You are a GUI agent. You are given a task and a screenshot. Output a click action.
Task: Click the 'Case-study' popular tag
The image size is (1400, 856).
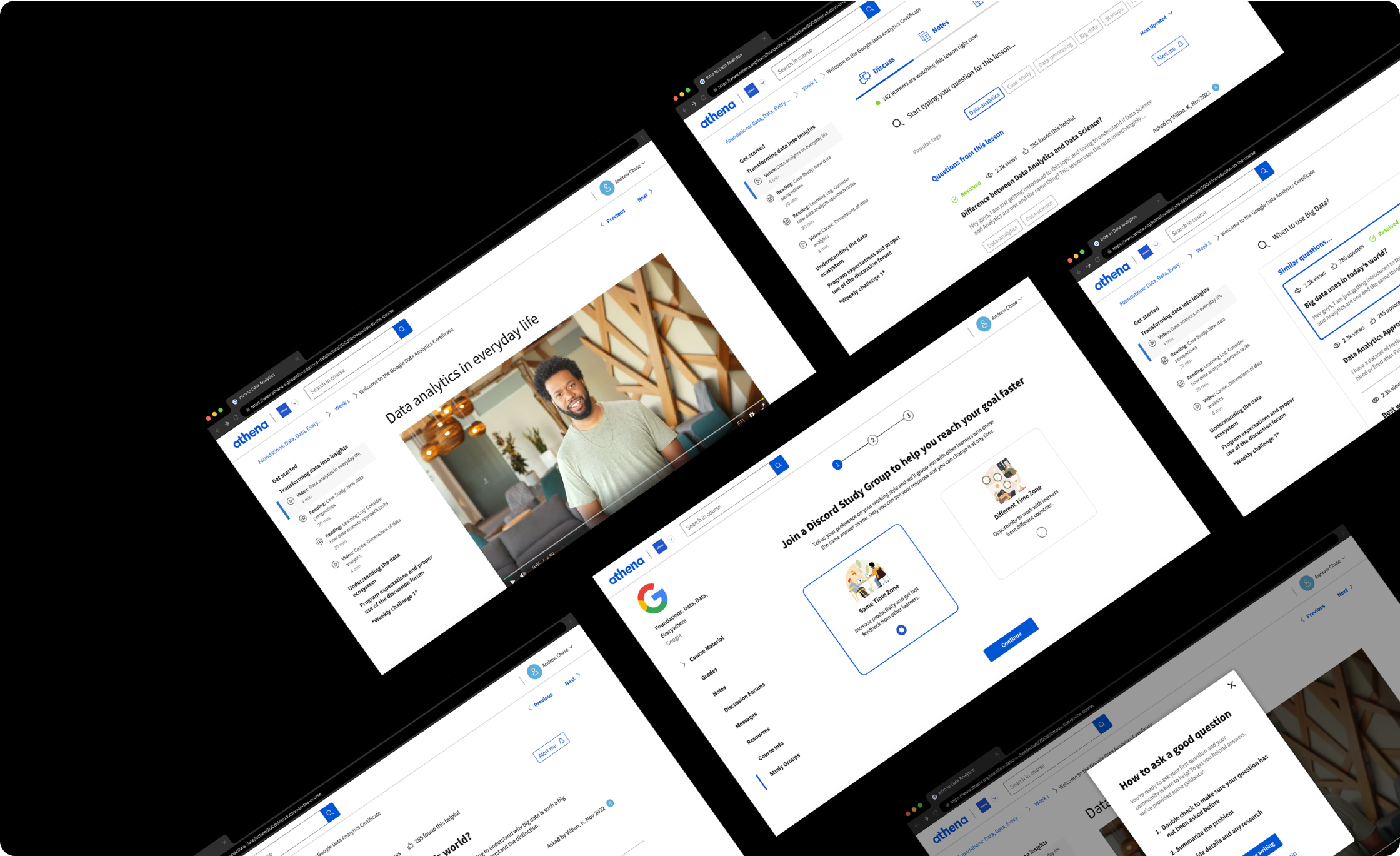(x=1019, y=79)
